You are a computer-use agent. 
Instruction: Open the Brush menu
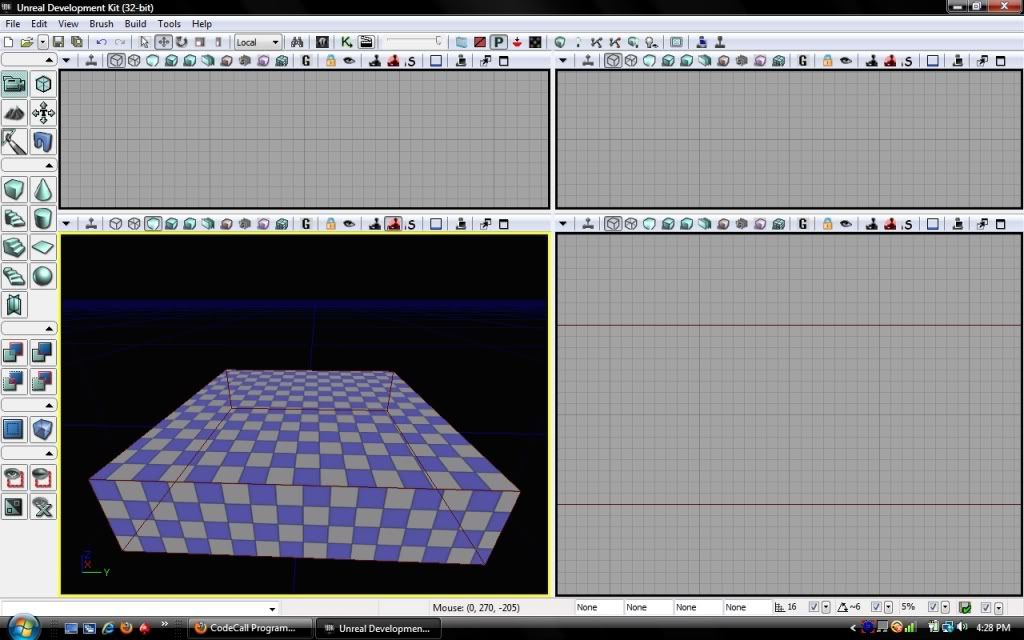tap(101, 24)
